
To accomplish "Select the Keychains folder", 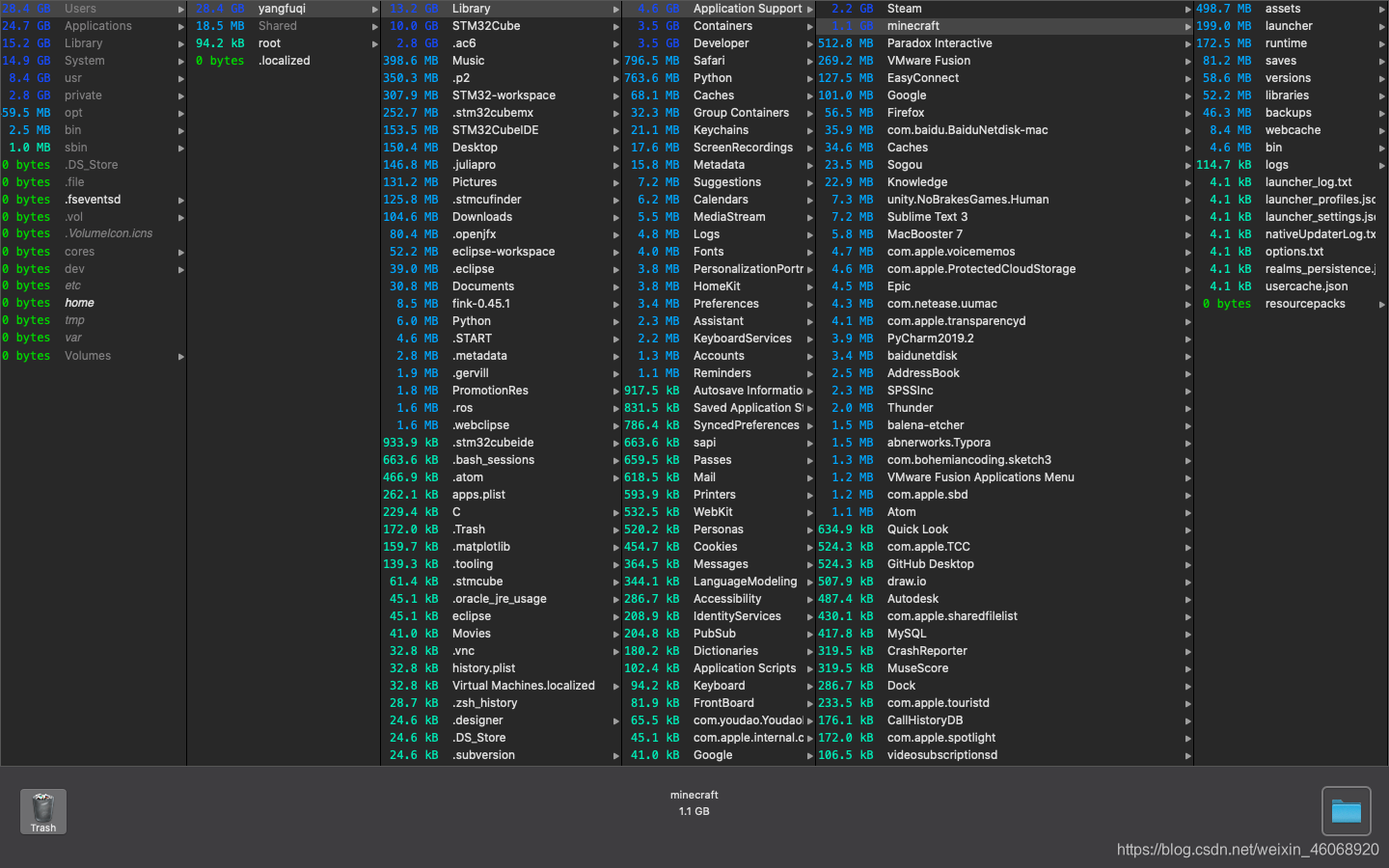I will tap(719, 130).
